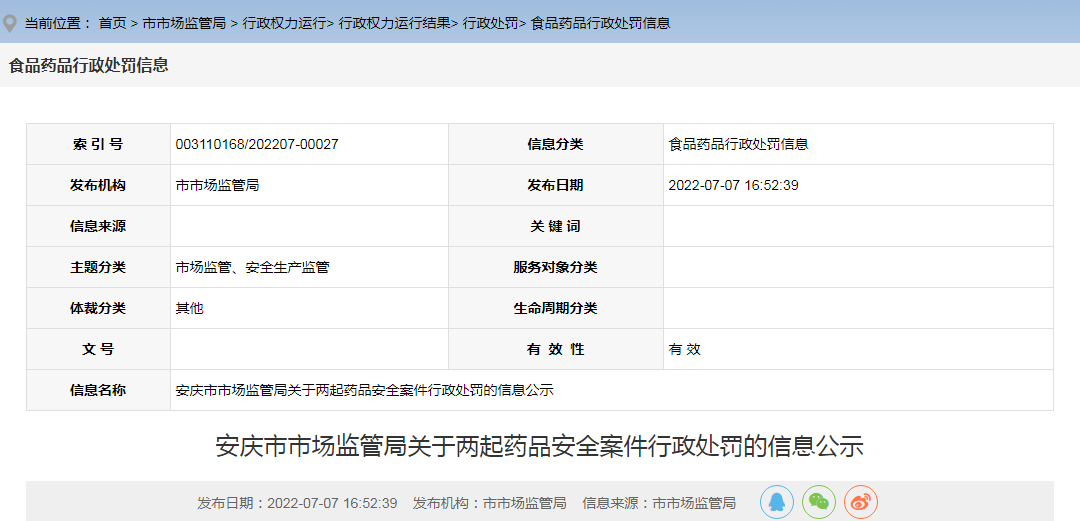Click the location pin icon

coord(10,23)
